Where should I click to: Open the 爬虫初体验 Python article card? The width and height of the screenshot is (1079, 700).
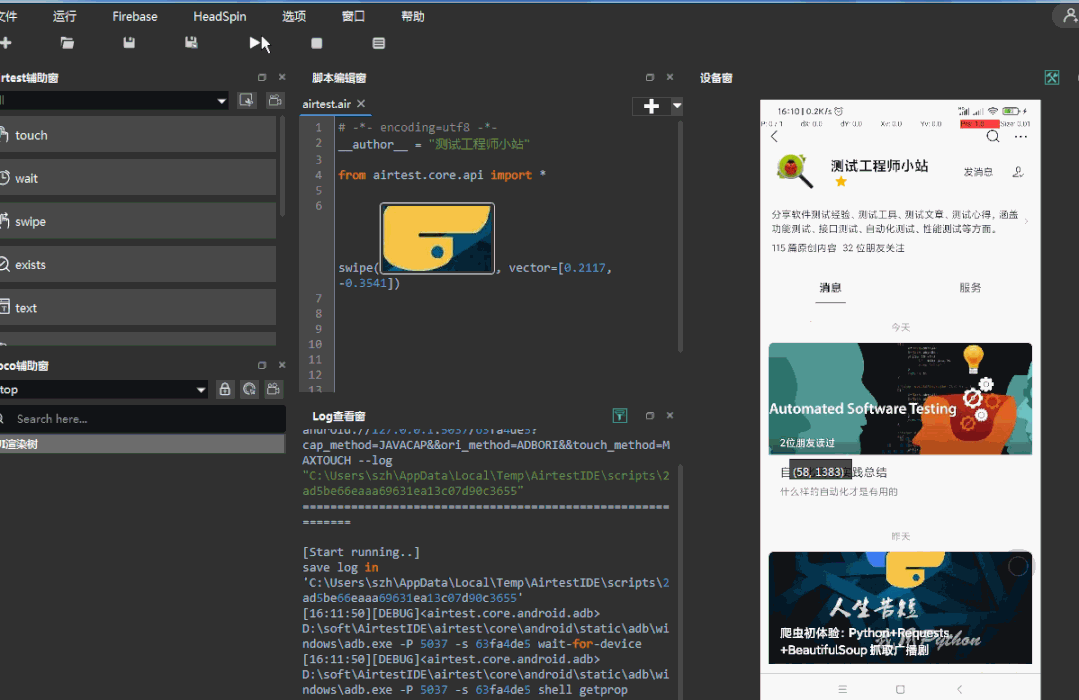coord(900,608)
